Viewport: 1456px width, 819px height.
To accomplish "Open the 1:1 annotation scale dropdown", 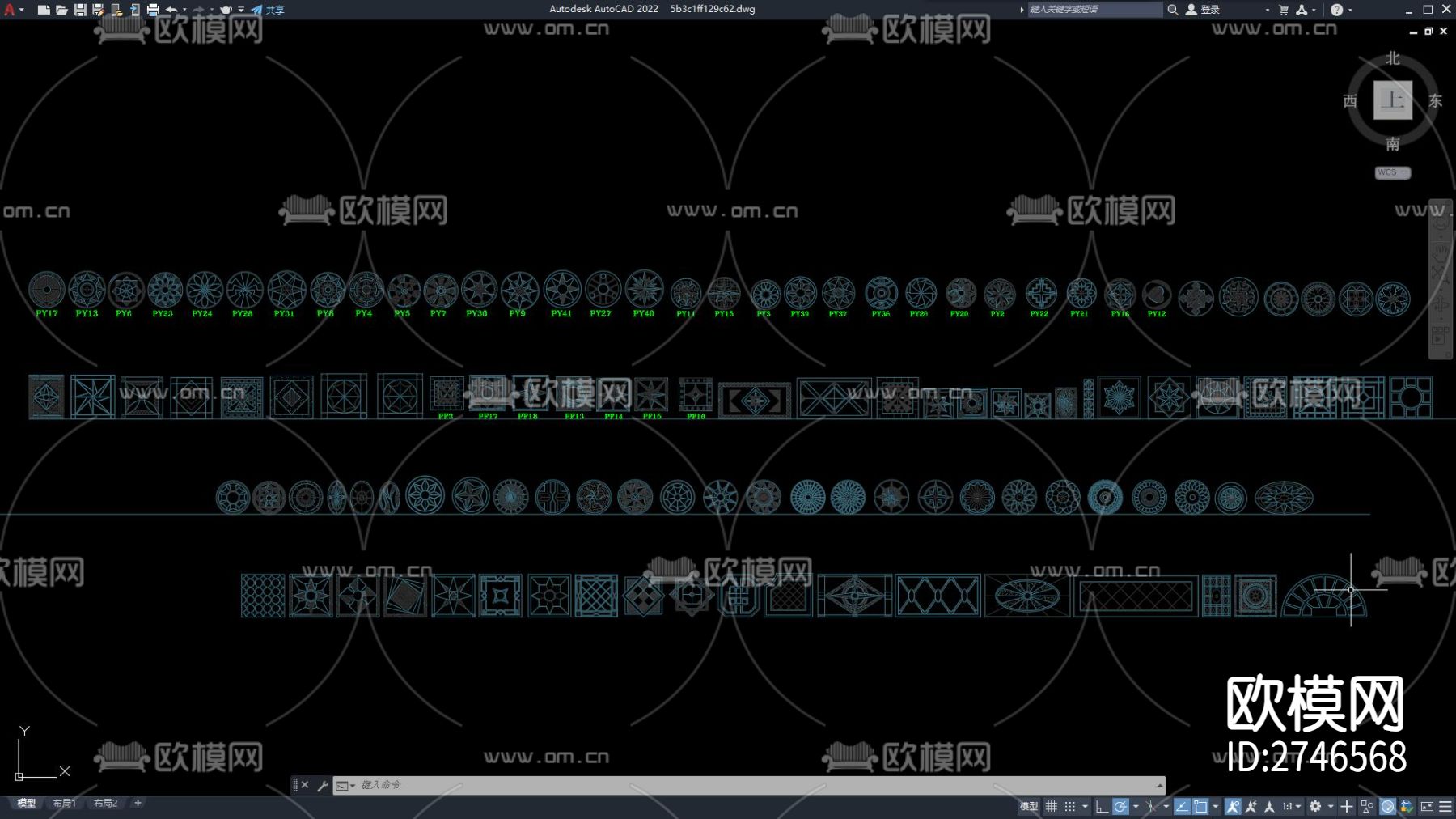I will pos(1291,806).
